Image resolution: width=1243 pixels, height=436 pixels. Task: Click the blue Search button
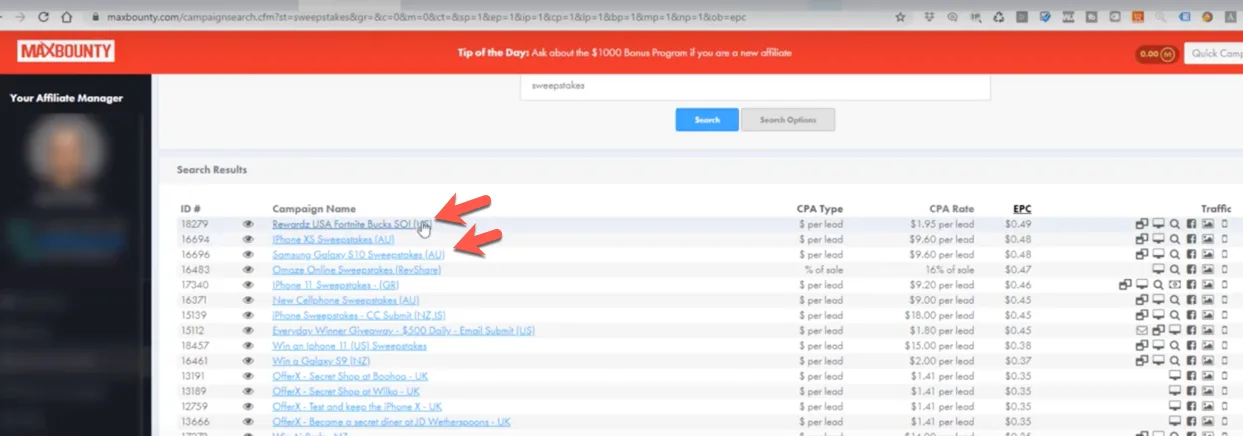point(706,120)
